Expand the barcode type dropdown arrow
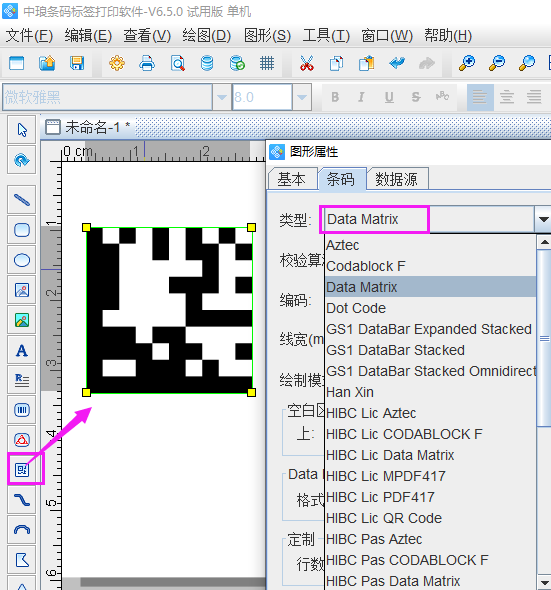551x590 pixels. (543, 219)
